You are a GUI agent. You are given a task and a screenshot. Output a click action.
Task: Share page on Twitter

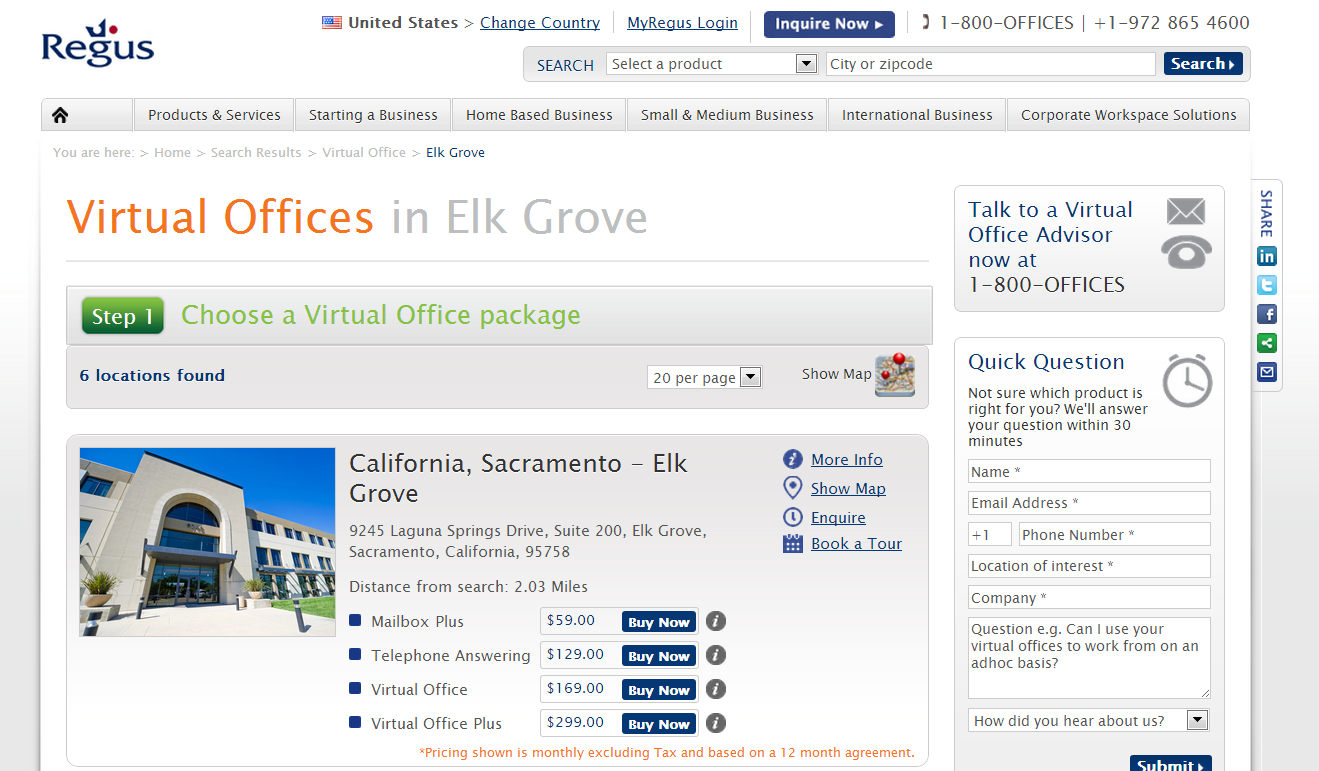click(x=1267, y=285)
